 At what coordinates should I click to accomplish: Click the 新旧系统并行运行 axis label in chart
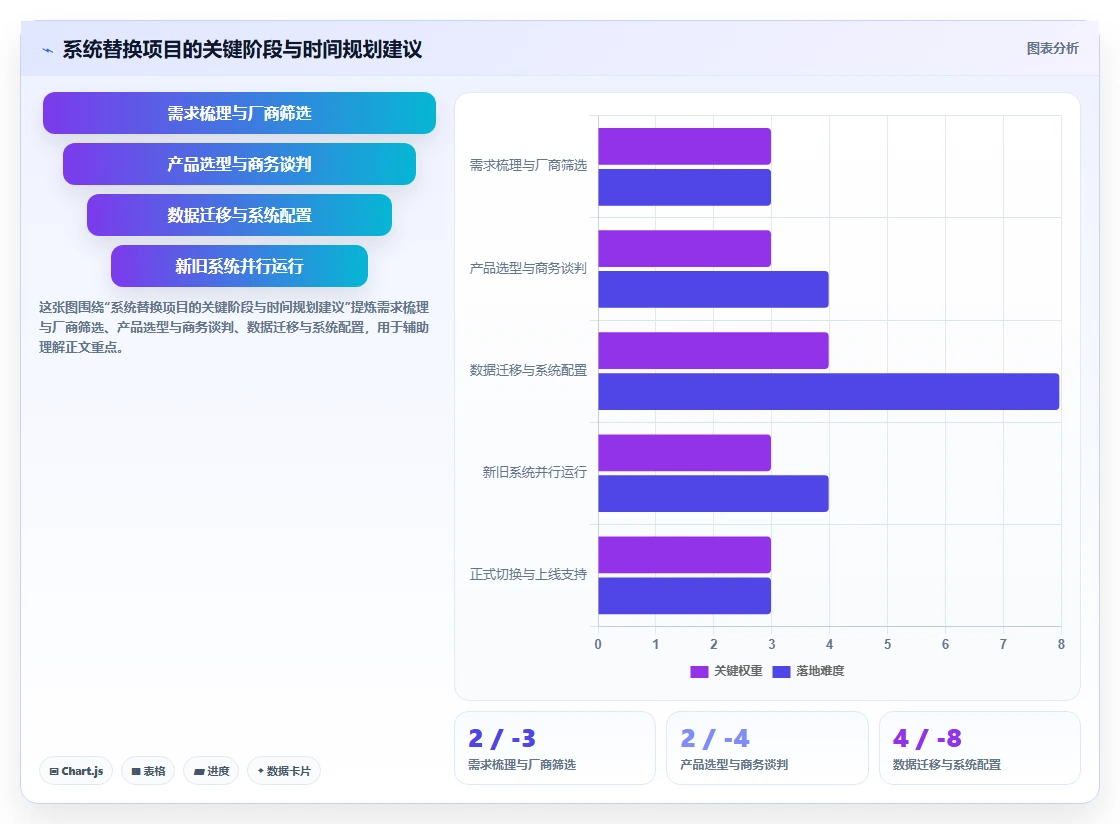534,473
